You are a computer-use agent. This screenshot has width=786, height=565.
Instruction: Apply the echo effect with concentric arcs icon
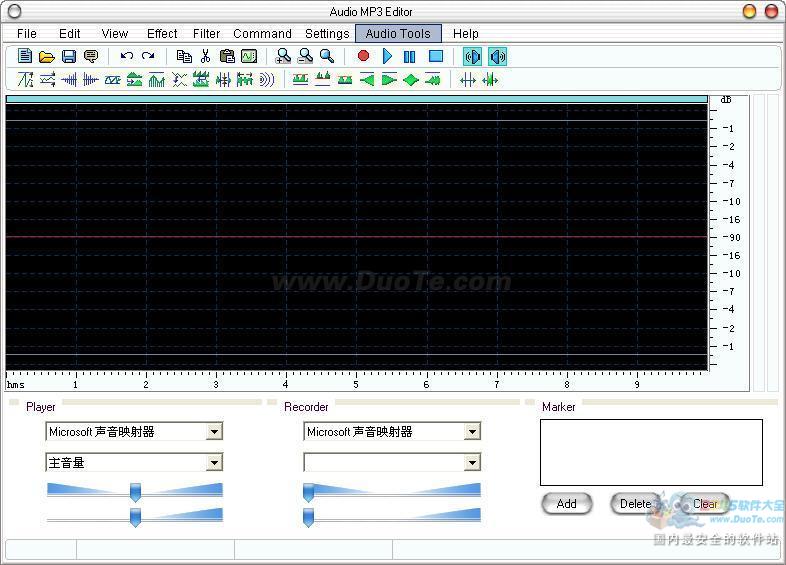click(267, 79)
